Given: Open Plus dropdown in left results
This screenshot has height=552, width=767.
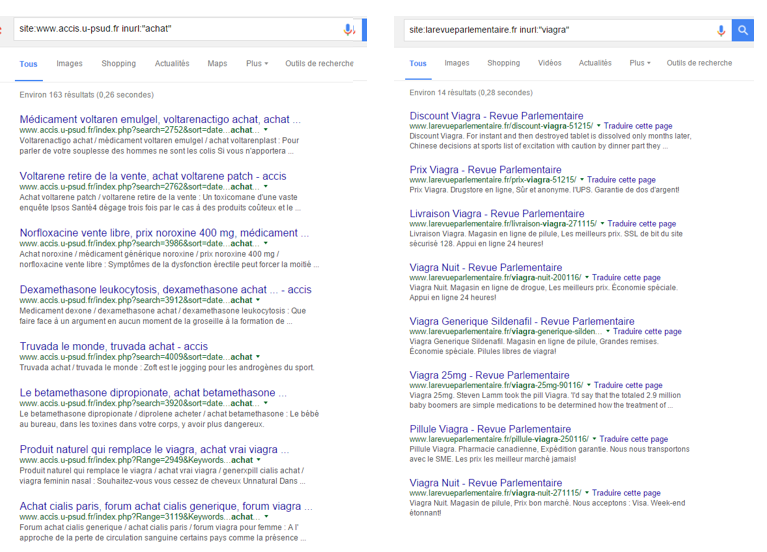Looking at the screenshot, I should point(257,64).
